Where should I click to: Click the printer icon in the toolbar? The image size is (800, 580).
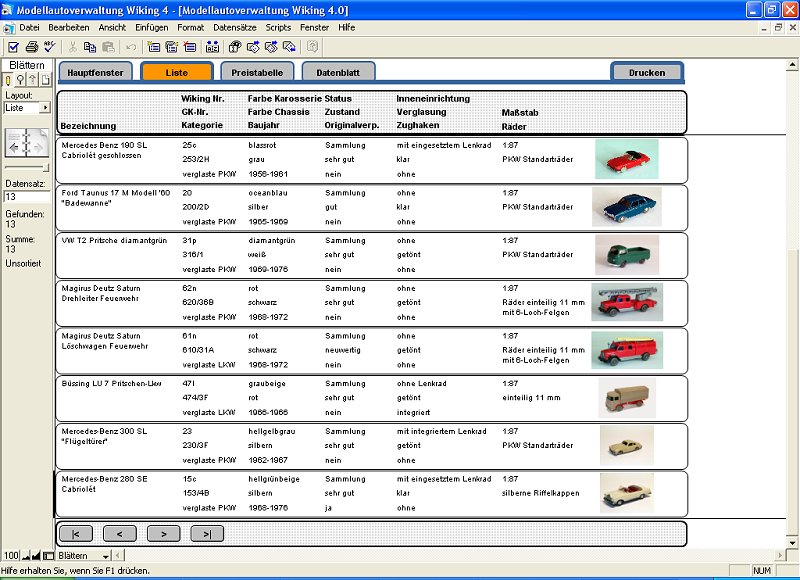(32, 47)
